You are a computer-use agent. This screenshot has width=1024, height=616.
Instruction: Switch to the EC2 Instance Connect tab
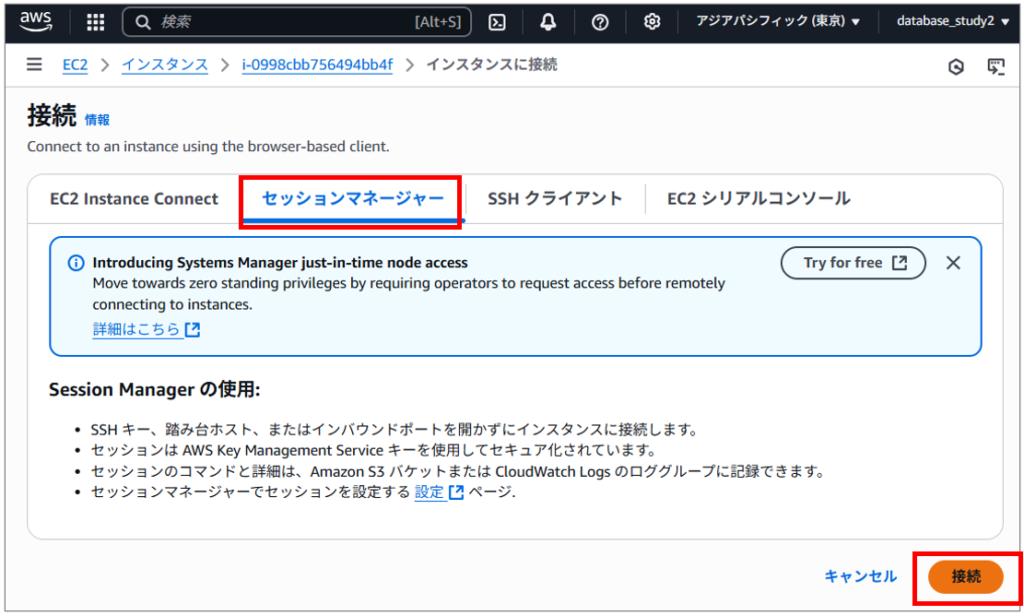click(134, 199)
